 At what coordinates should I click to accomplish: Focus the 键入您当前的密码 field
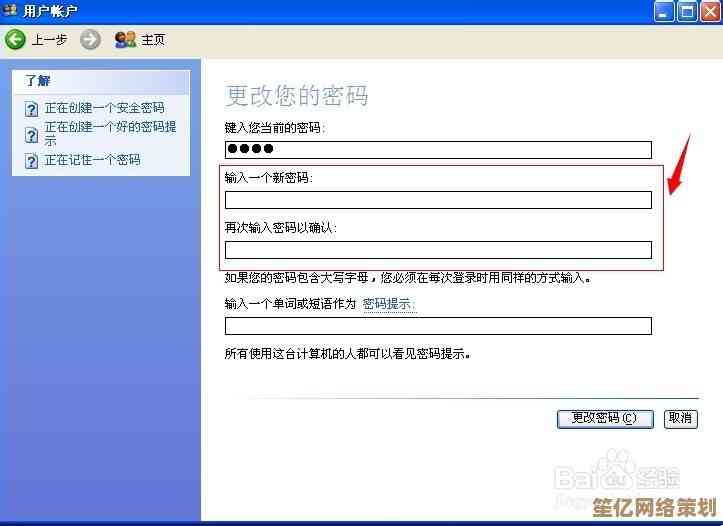[x=438, y=150]
